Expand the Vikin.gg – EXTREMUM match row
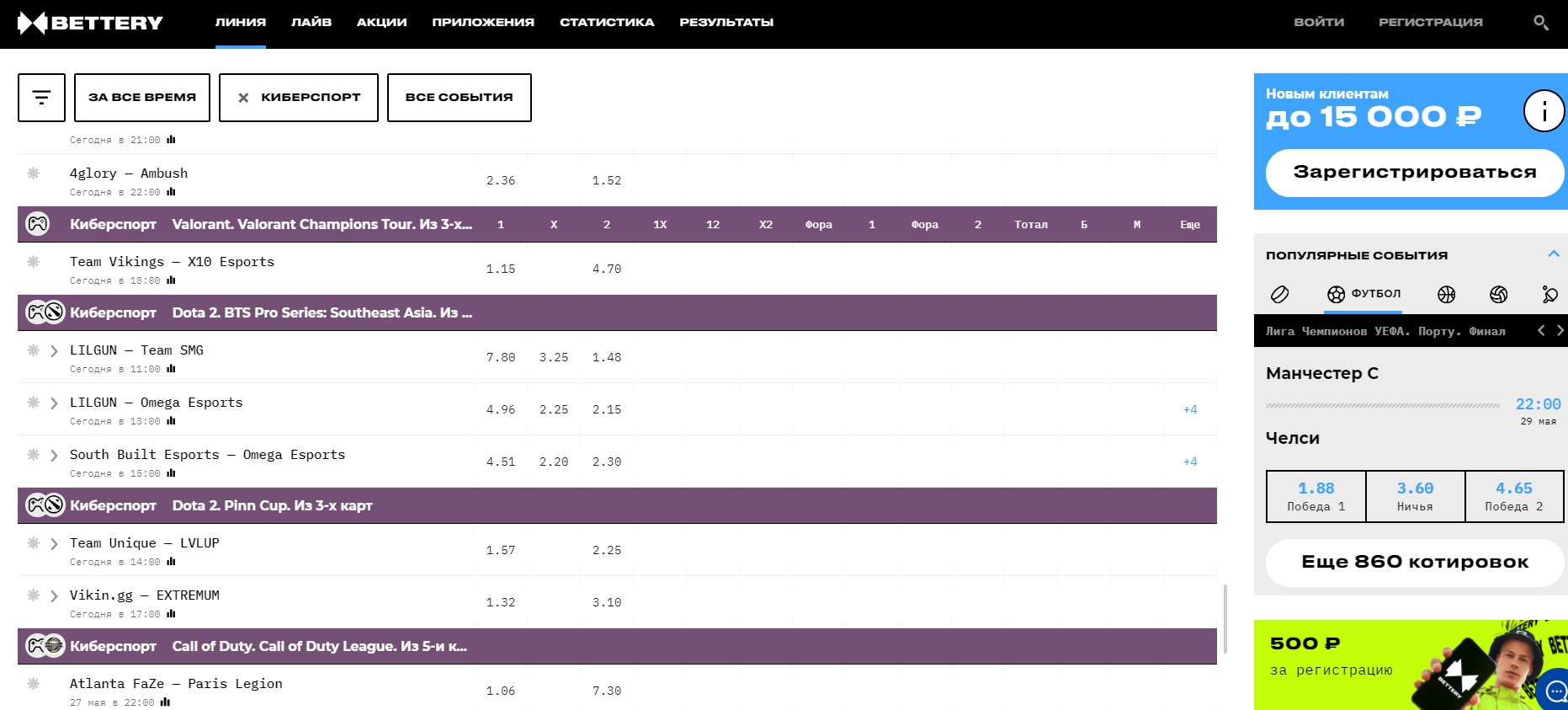This screenshot has width=1568, height=710. pyautogui.click(x=54, y=596)
